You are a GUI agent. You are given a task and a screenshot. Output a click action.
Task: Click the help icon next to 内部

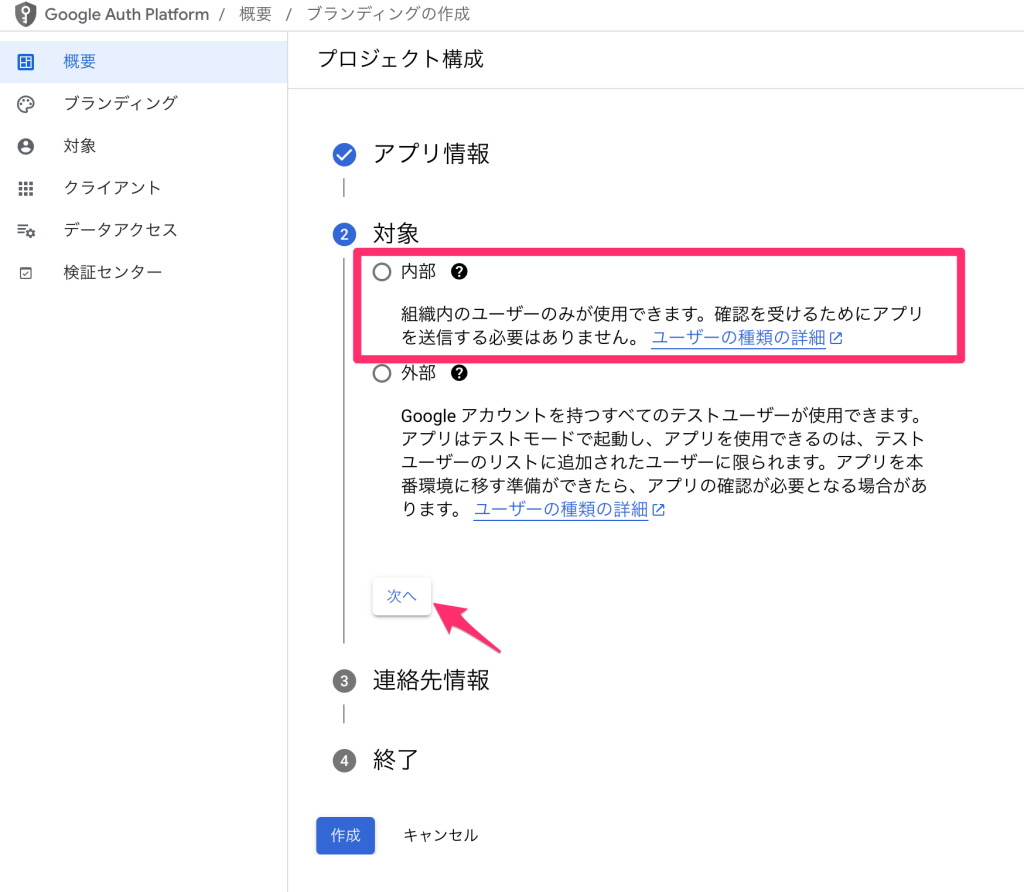click(459, 272)
